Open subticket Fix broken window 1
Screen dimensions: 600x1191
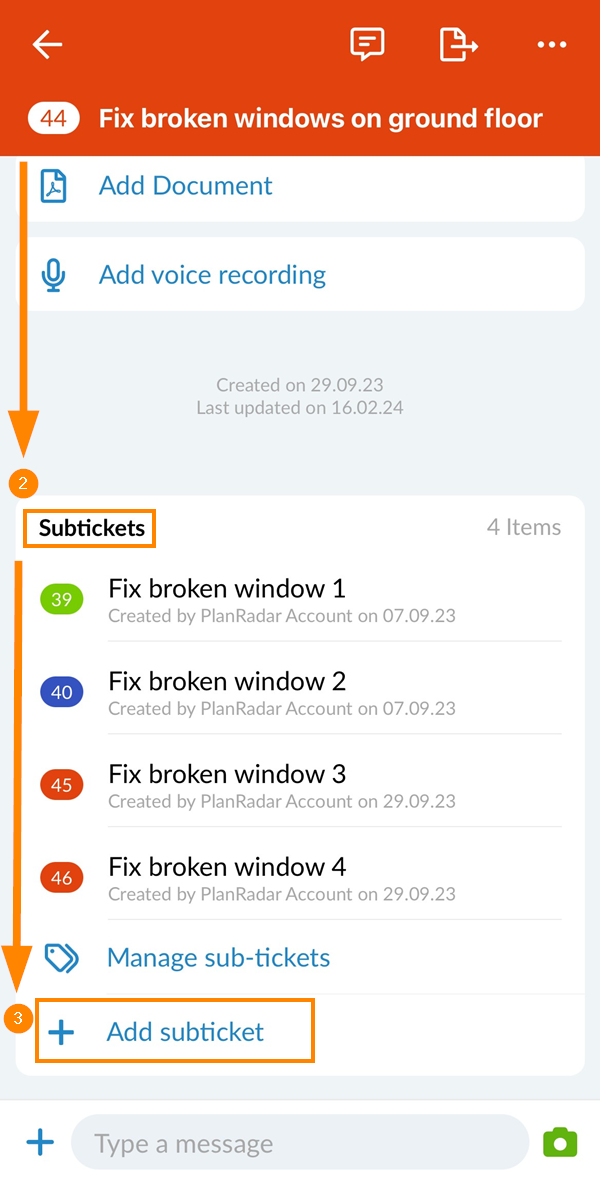pos(227,589)
